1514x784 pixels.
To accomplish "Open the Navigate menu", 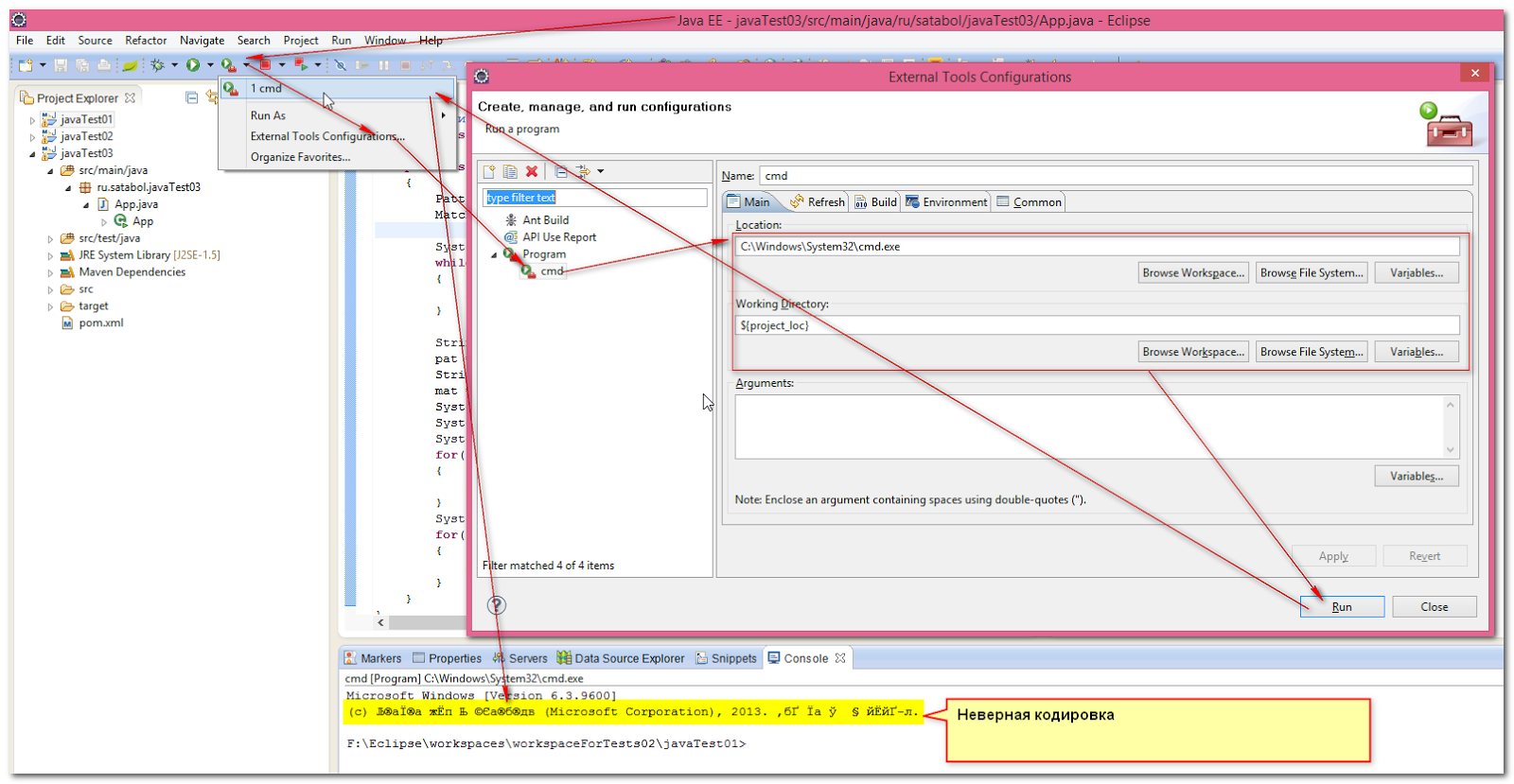I will [x=202, y=40].
